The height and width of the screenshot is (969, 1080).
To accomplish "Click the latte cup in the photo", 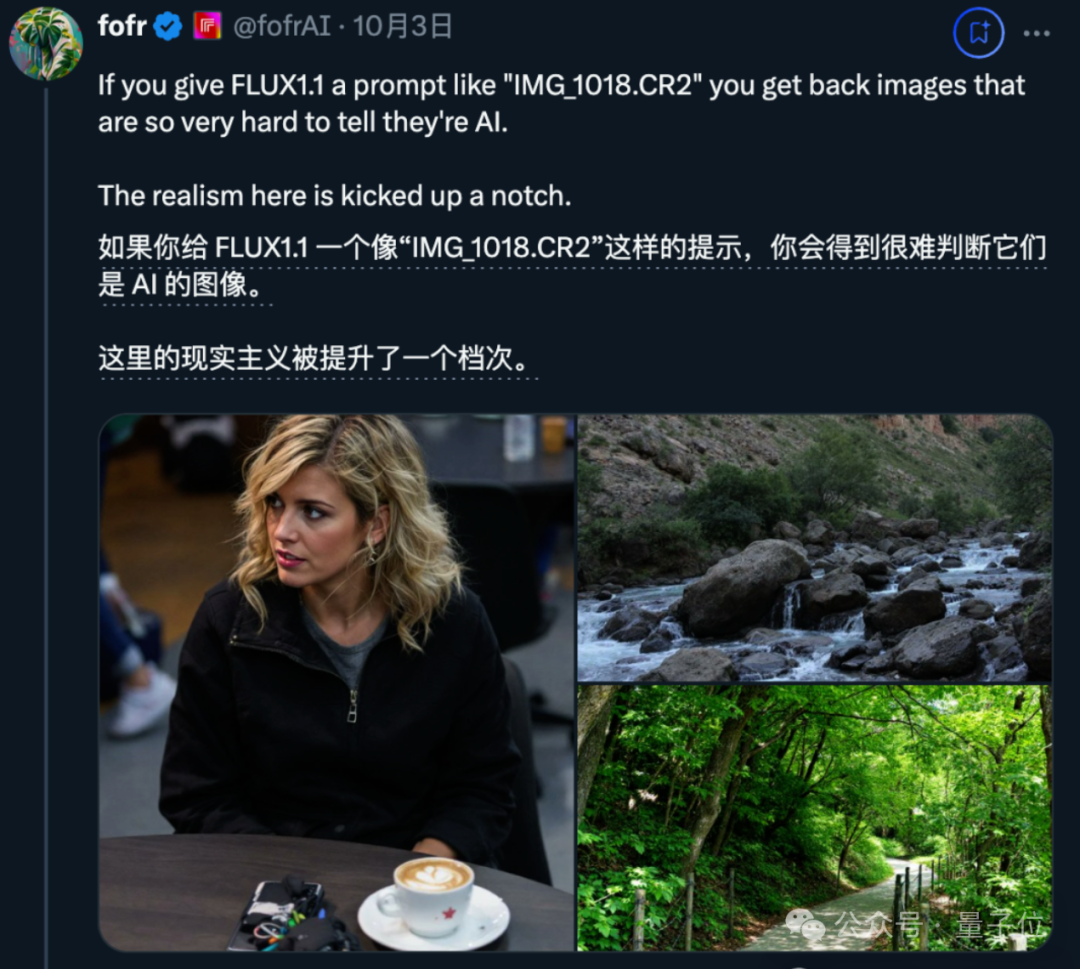I will (x=433, y=895).
